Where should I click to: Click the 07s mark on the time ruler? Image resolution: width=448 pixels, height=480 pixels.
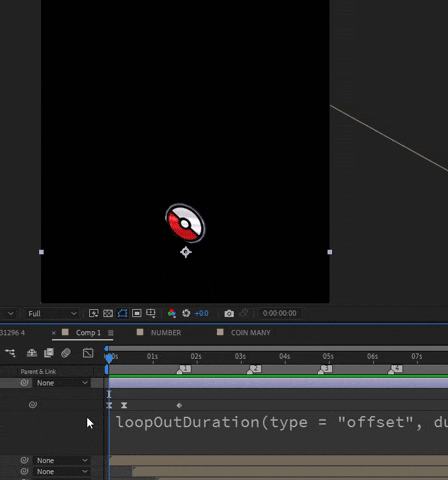[x=417, y=357]
